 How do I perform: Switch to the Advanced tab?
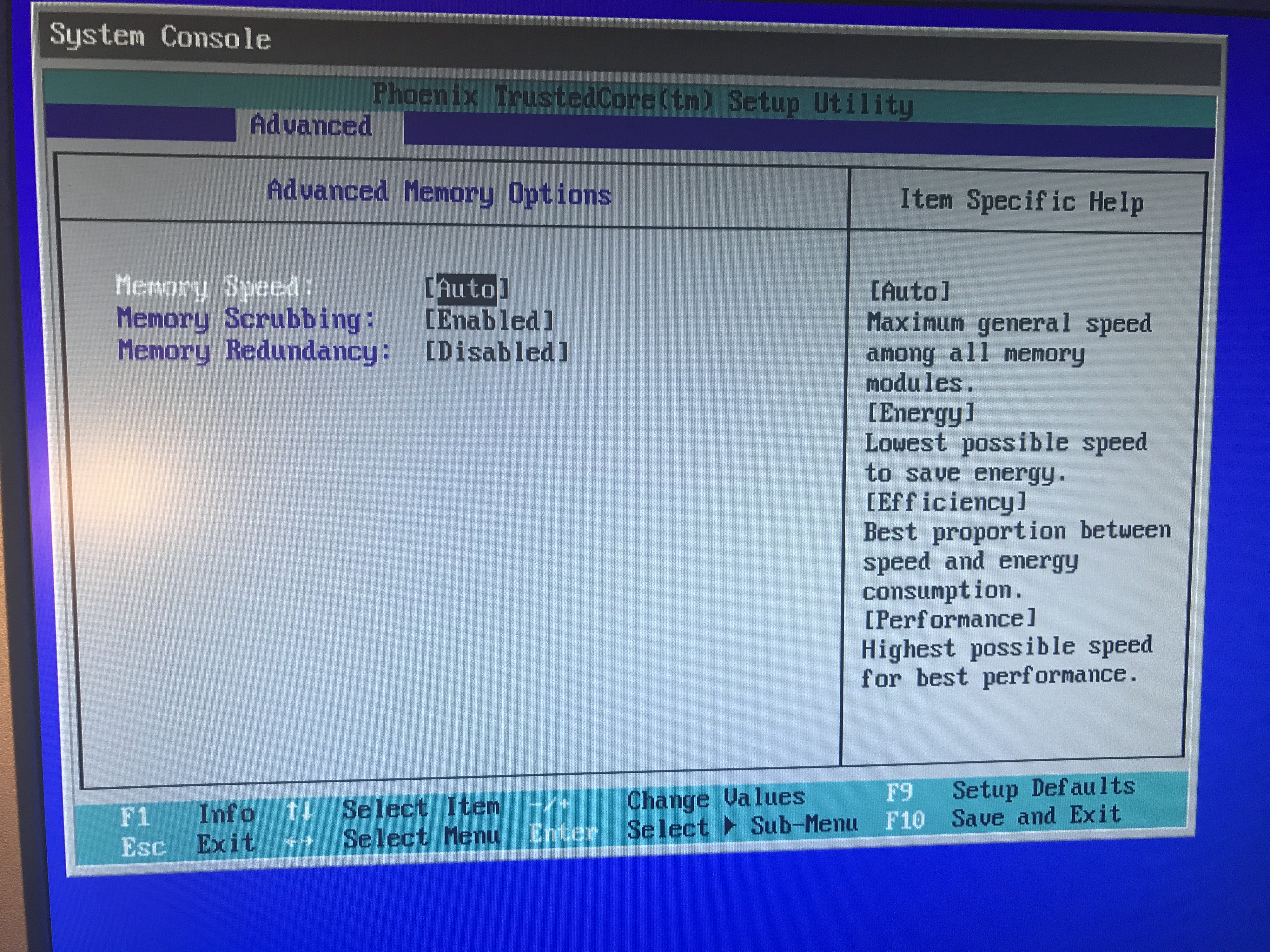311,125
